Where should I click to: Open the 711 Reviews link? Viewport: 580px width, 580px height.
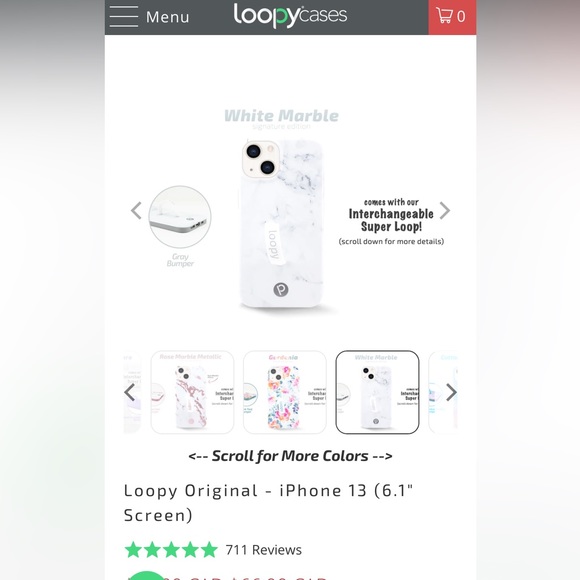point(263,550)
